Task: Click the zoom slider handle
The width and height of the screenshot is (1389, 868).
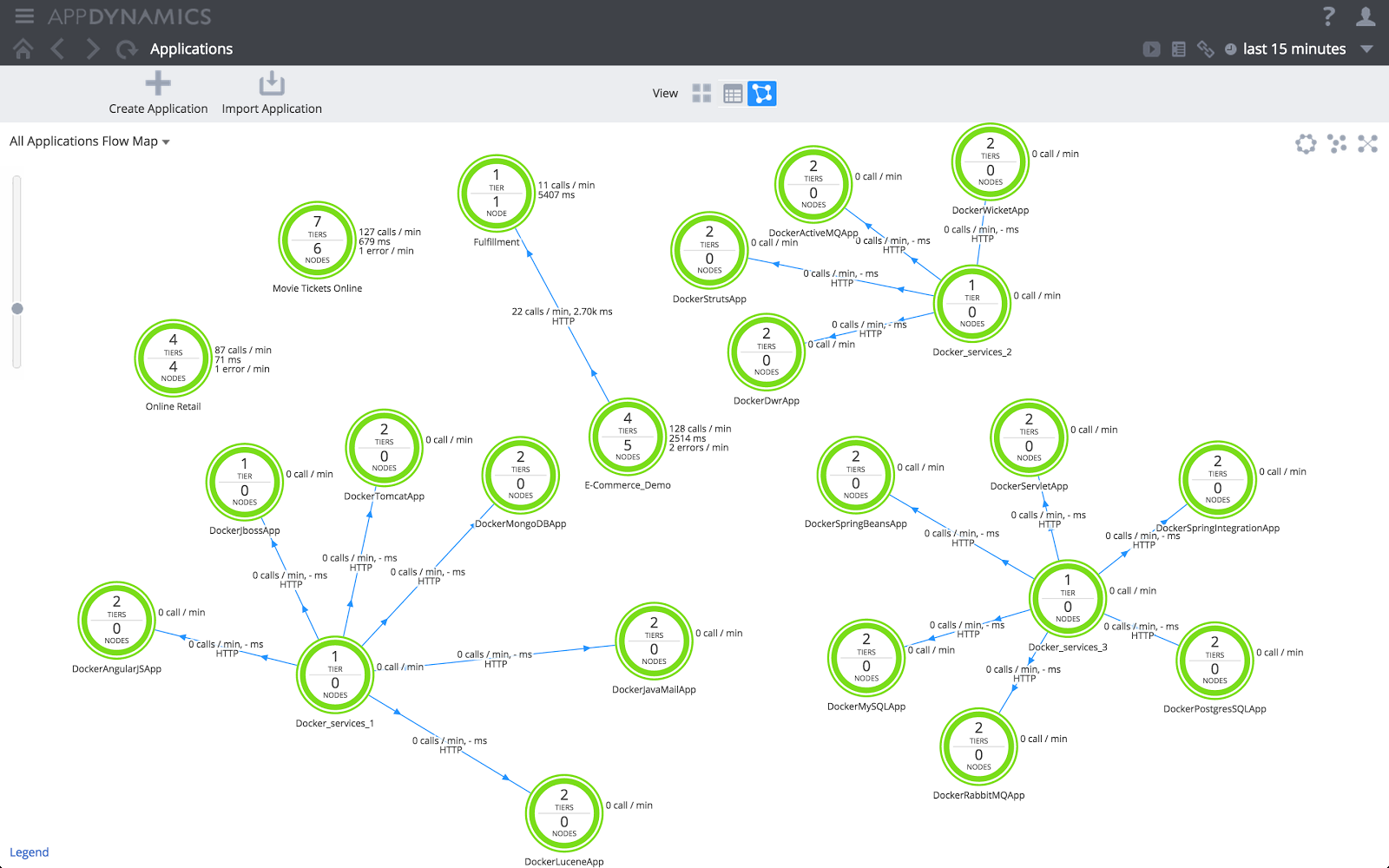Action: [16, 308]
